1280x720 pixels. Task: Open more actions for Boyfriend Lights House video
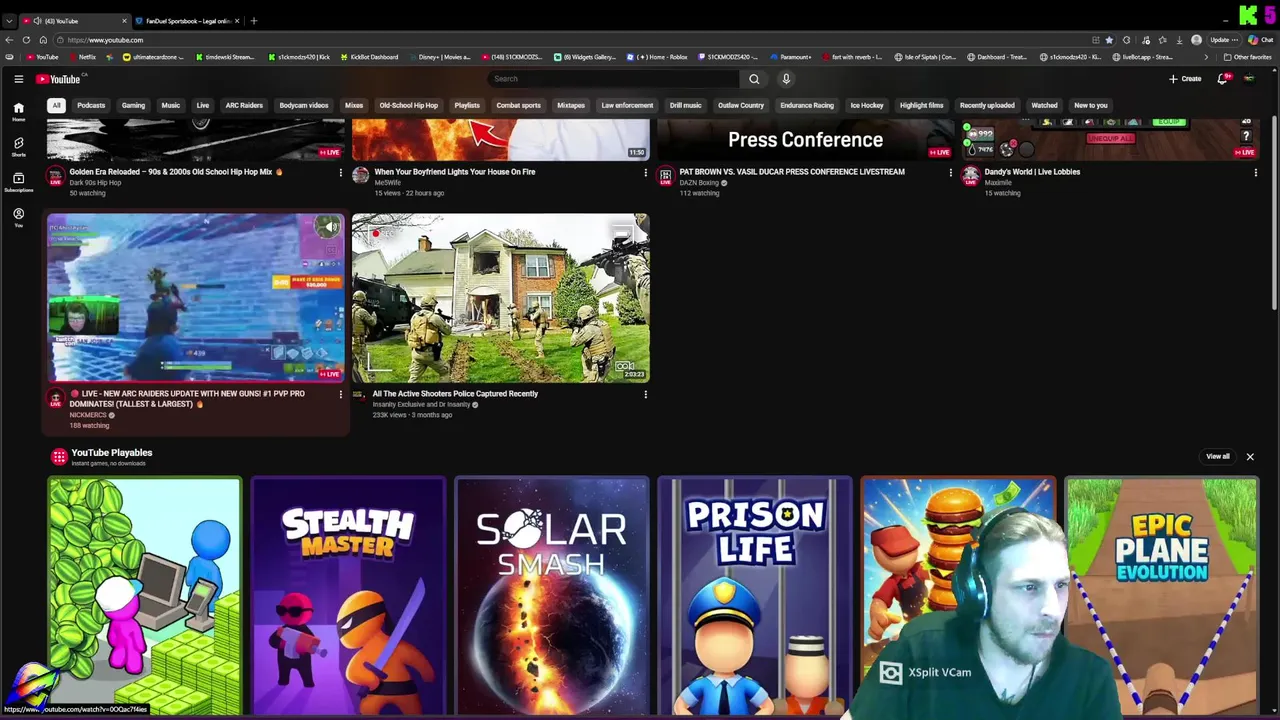(645, 172)
